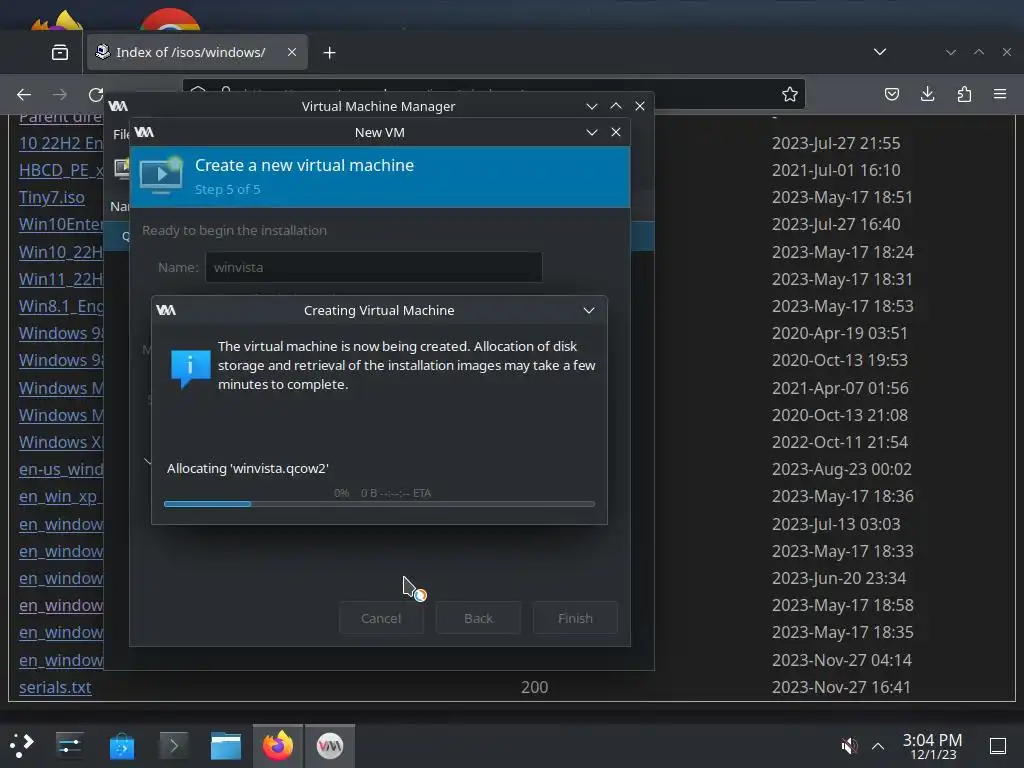Viewport: 1024px width, 768px height.
Task: Click the blue info speech bubble icon
Action: 190,368
